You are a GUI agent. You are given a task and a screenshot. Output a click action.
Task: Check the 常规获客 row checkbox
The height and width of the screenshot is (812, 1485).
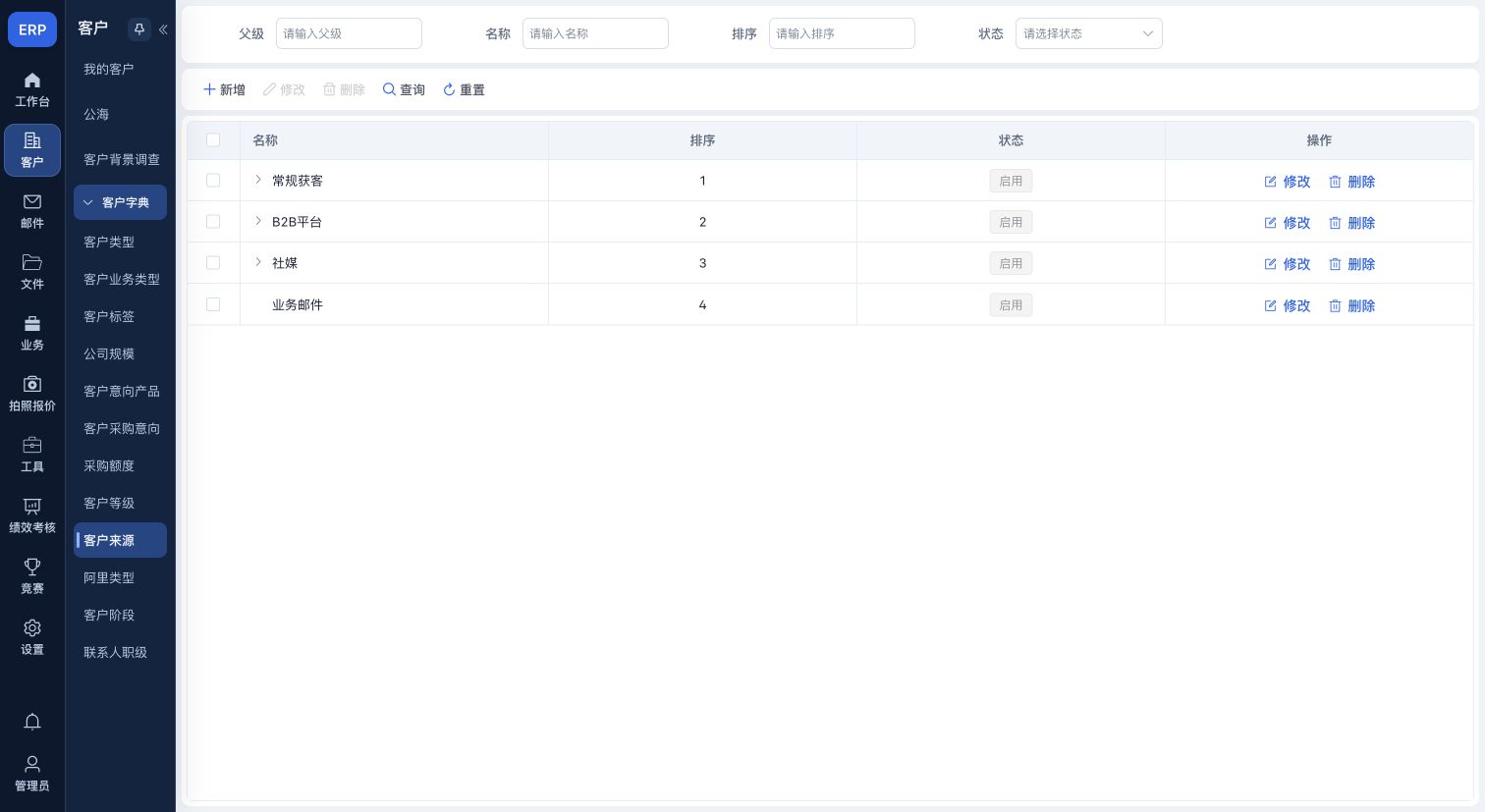(x=213, y=181)
